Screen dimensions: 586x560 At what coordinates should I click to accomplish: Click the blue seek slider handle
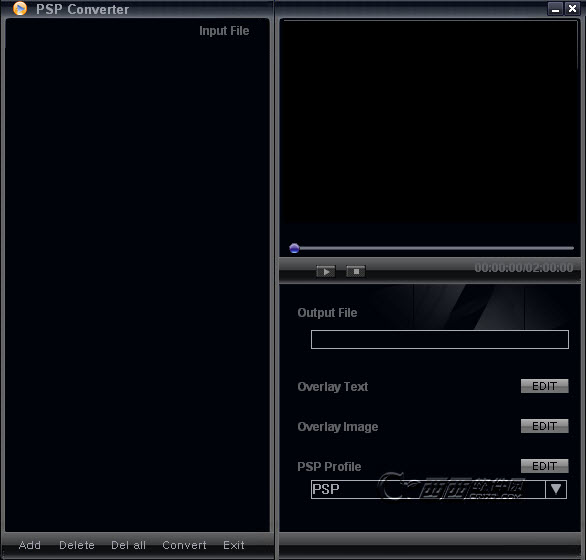294,248
